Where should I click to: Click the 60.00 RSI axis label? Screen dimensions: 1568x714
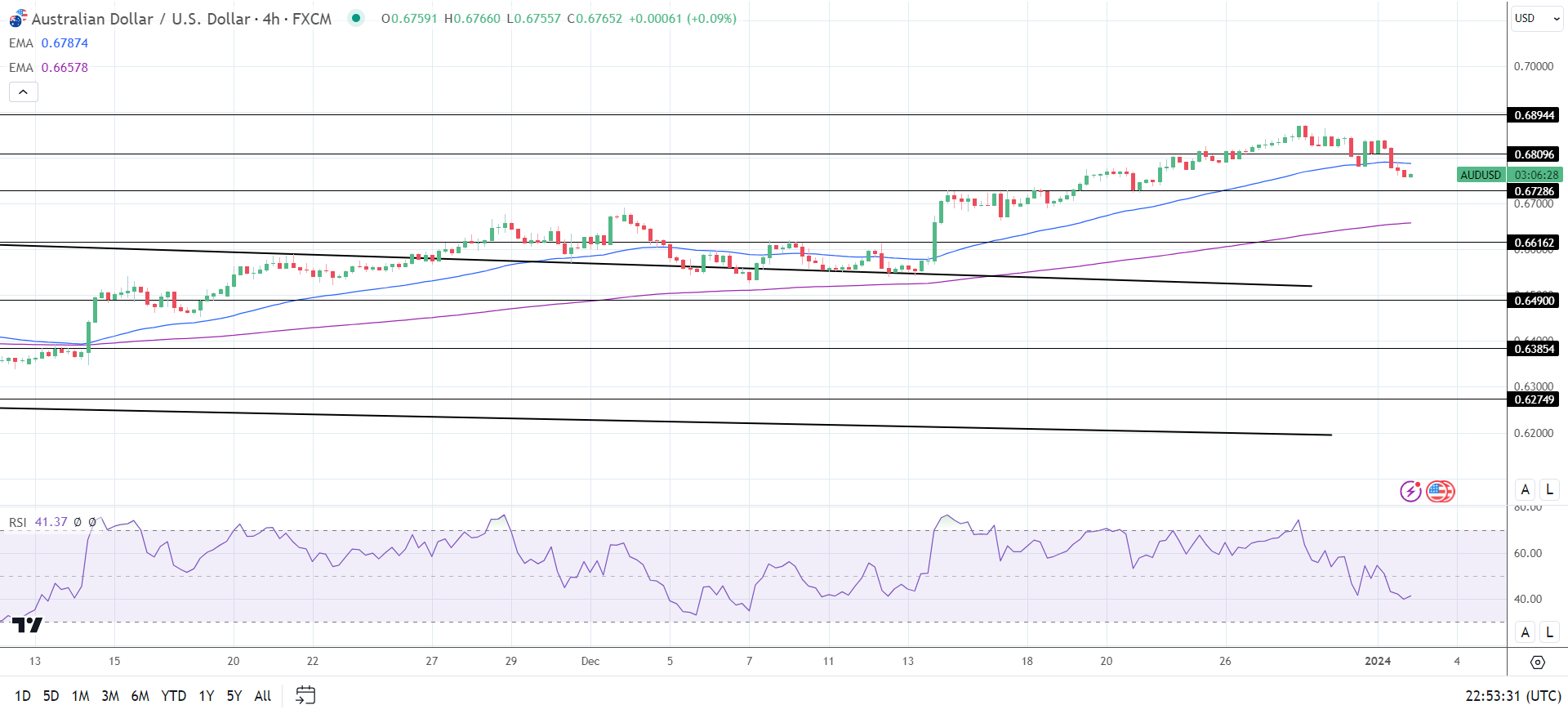(1528, 553)
